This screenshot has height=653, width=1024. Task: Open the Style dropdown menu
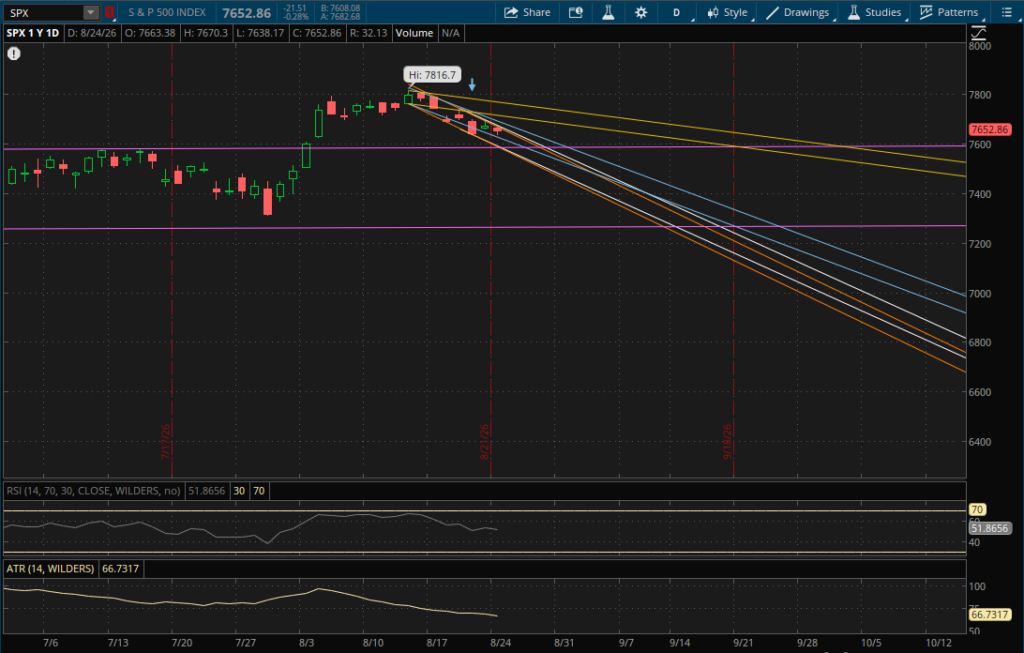(x=728, y=12)
